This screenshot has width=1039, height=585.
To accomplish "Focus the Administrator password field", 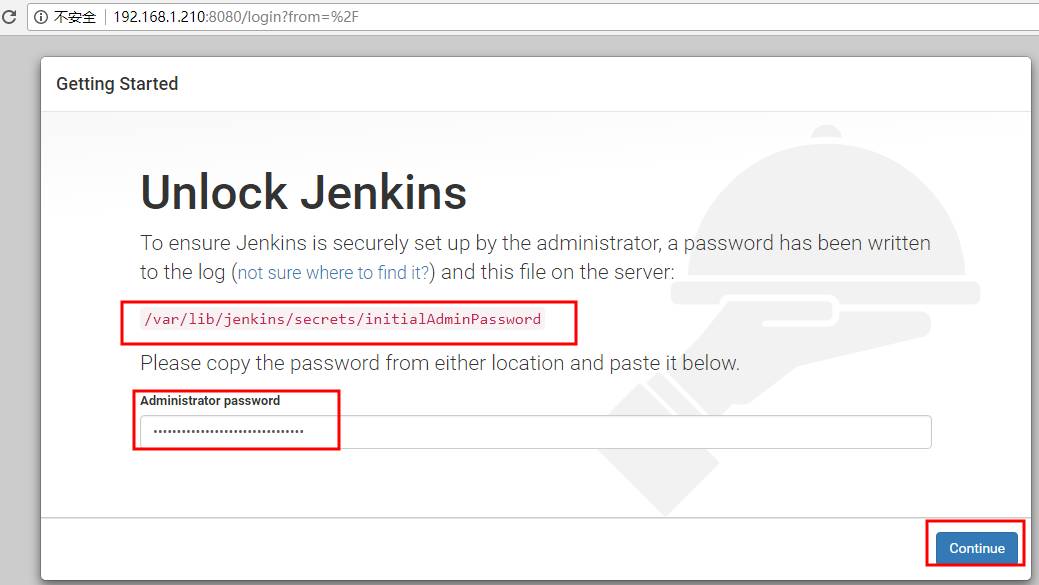I will tap(535, 432).
